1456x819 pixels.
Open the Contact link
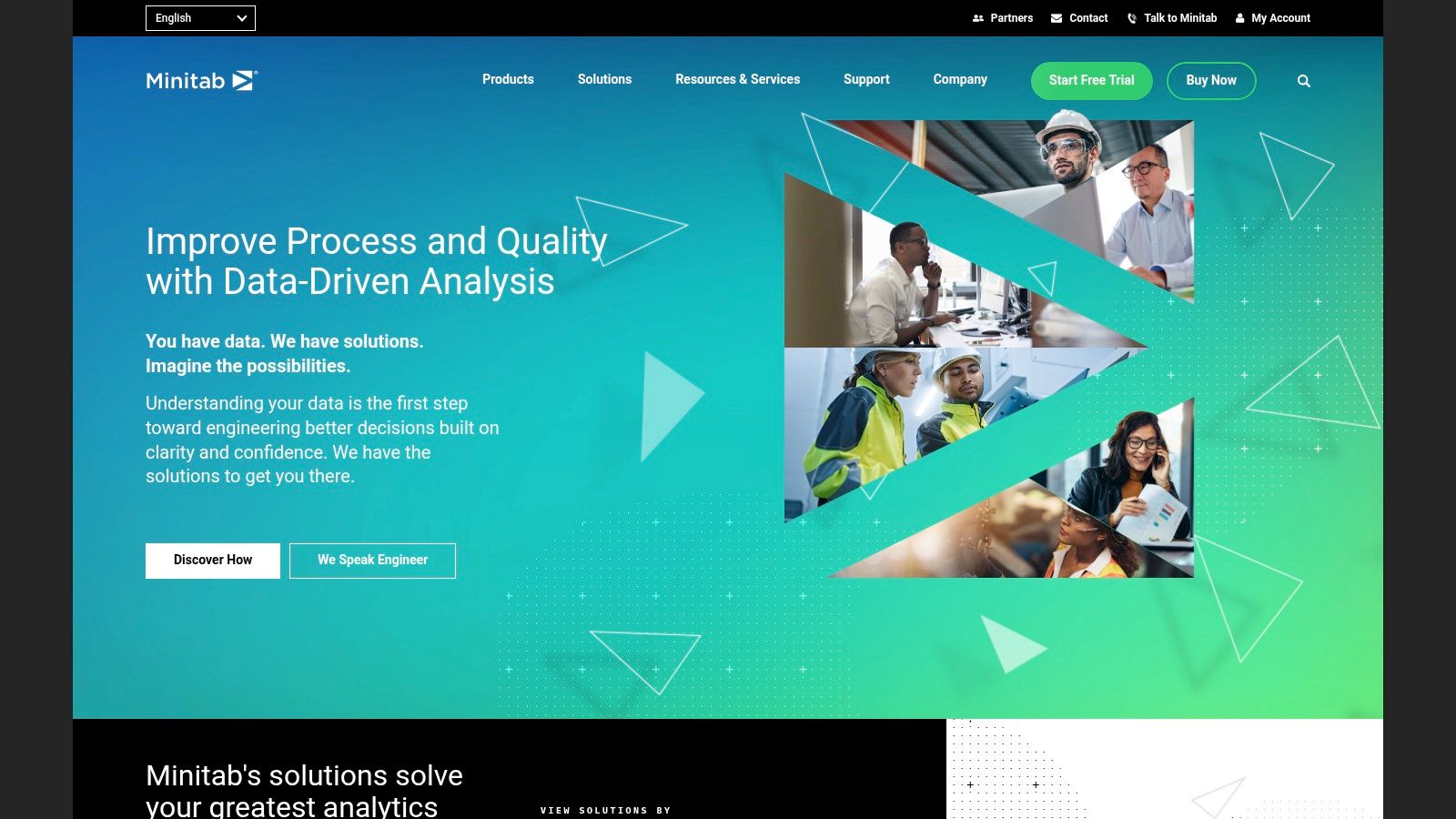pos(1088,18)
